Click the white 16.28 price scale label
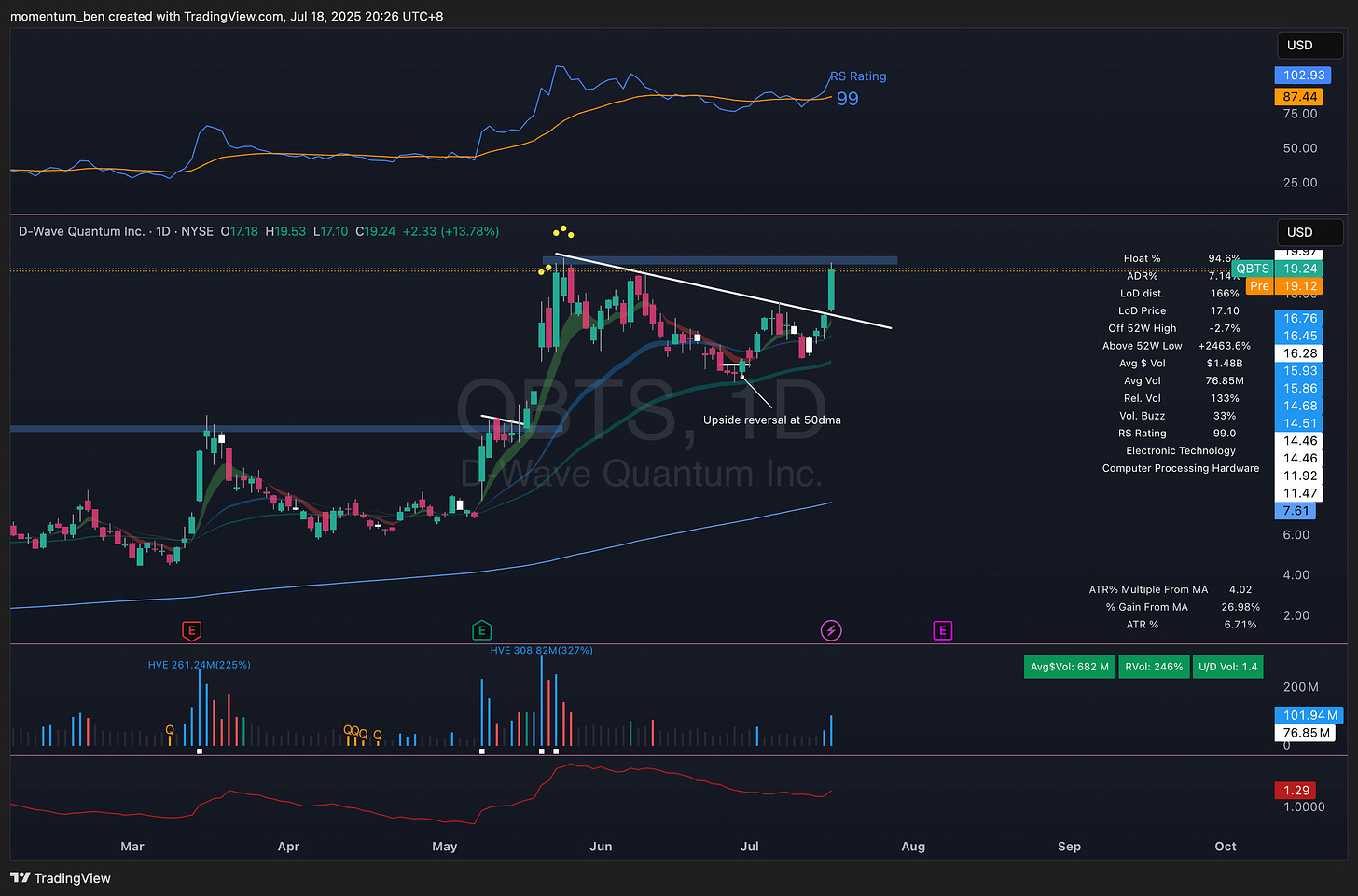 pyautogui.click(x=1300, y=353)
